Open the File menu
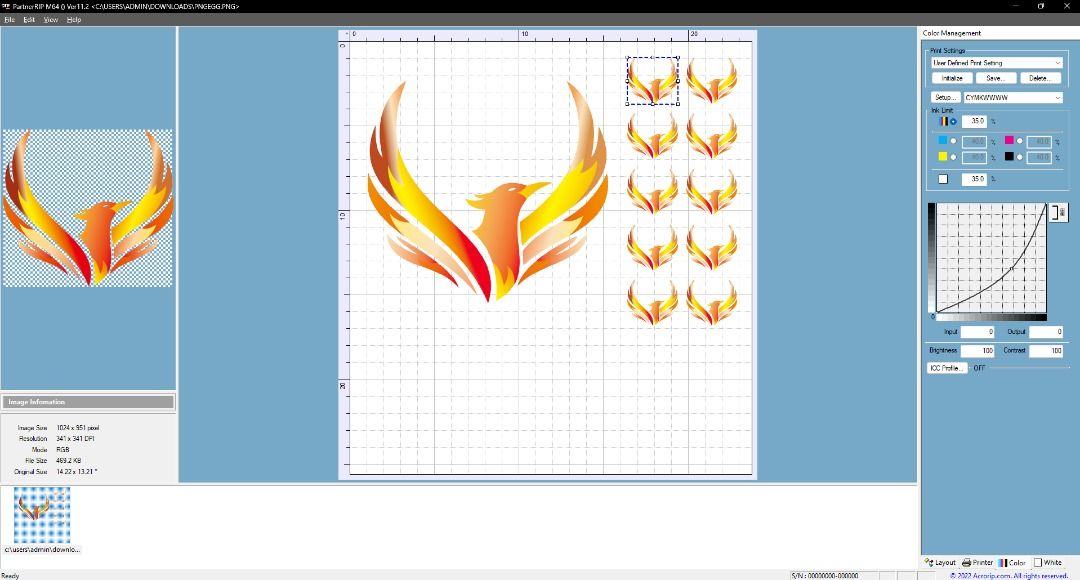1080x580 pixels. [x=10, y=19]
